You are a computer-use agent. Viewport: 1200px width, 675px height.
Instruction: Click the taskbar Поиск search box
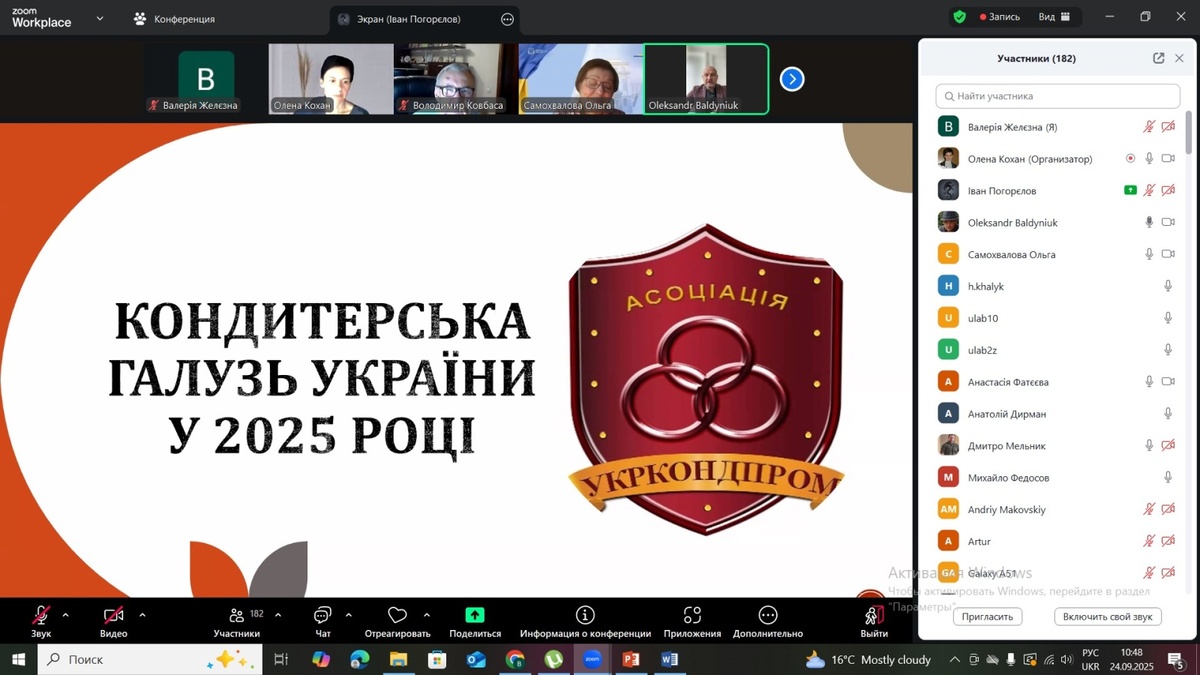[x=150, y=659]
